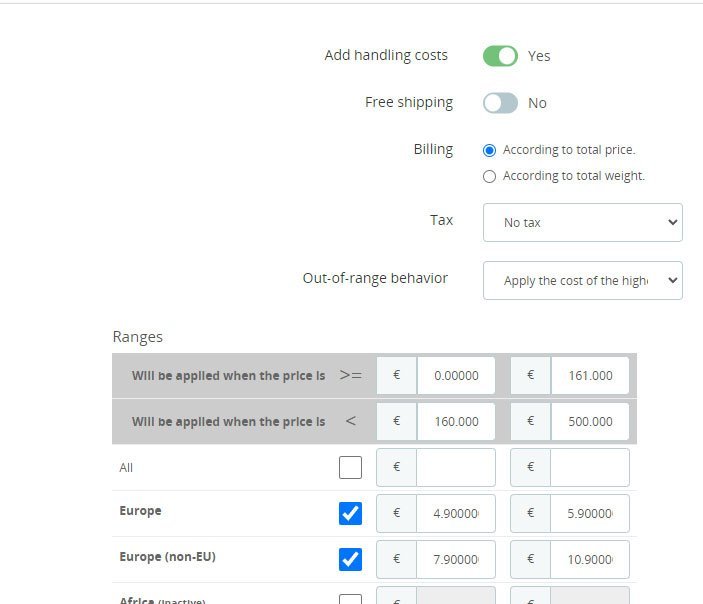Image resolution: width=703 pixels, height=604 pixels.
Task: Uncheck the Europe (non-EU) checkbox
Action: coord(350,559)
